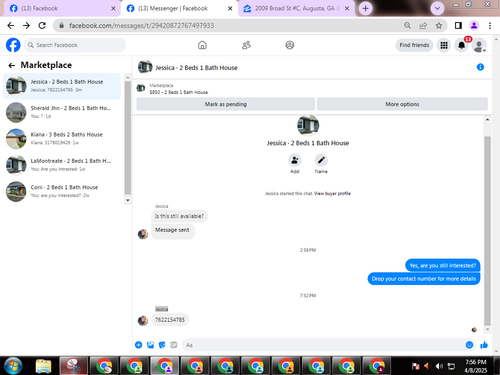Screen dimensions: 500x375
Task: Open the tab search dropdown
Action: click(437, 8)
